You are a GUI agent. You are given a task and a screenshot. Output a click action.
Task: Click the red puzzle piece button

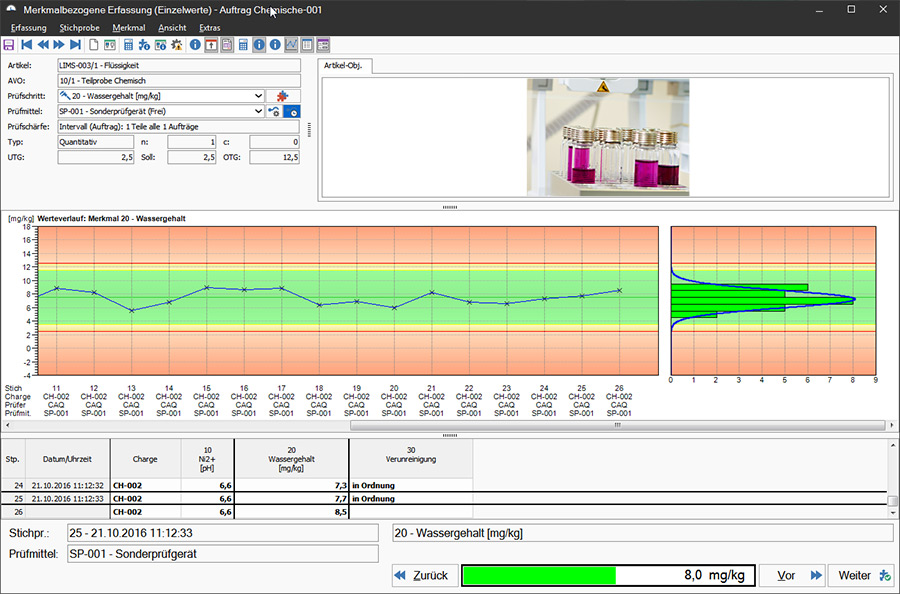tap(282, 96)
